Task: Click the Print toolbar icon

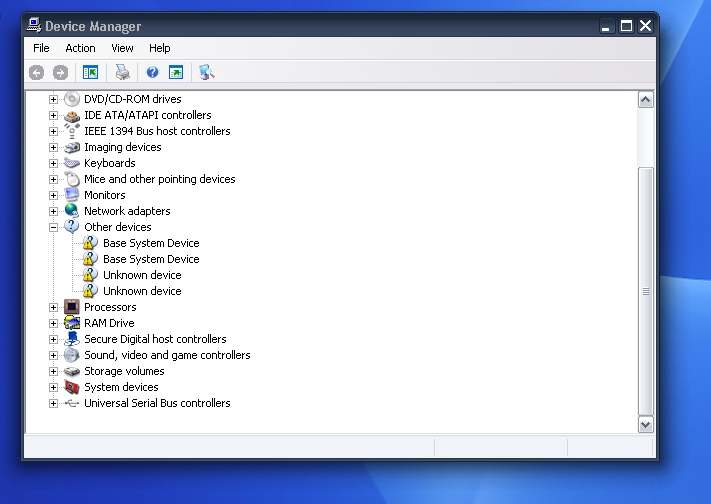Action: pos(122,72)
